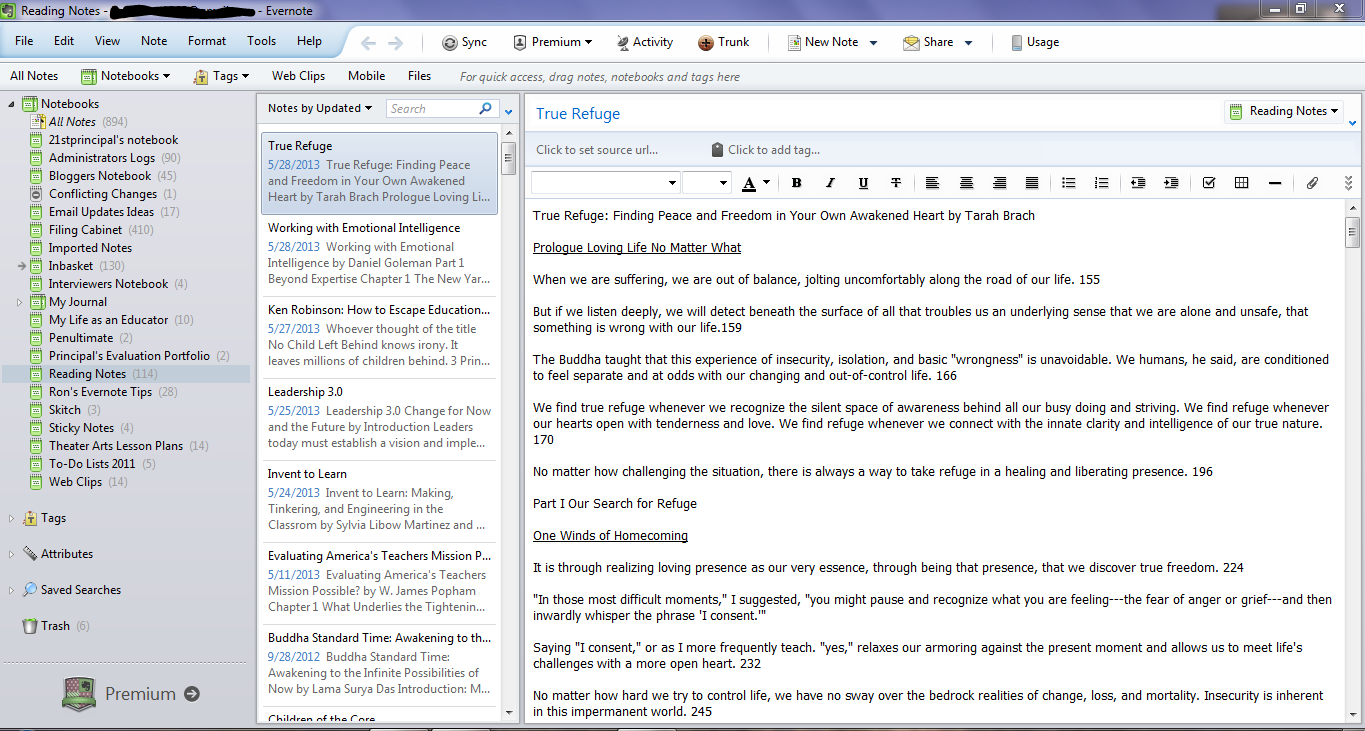Click the magnifier icon in the search box

[486, 108]
